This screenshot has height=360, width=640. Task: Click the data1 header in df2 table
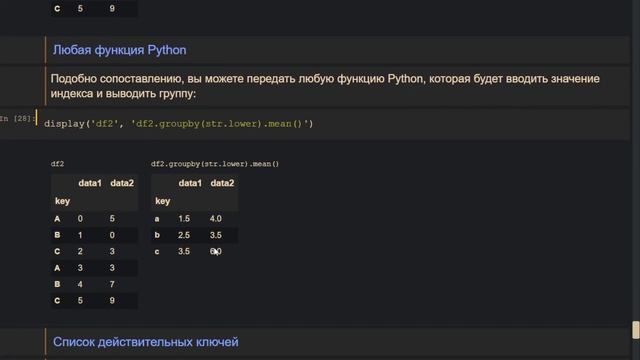pos(90,183)
